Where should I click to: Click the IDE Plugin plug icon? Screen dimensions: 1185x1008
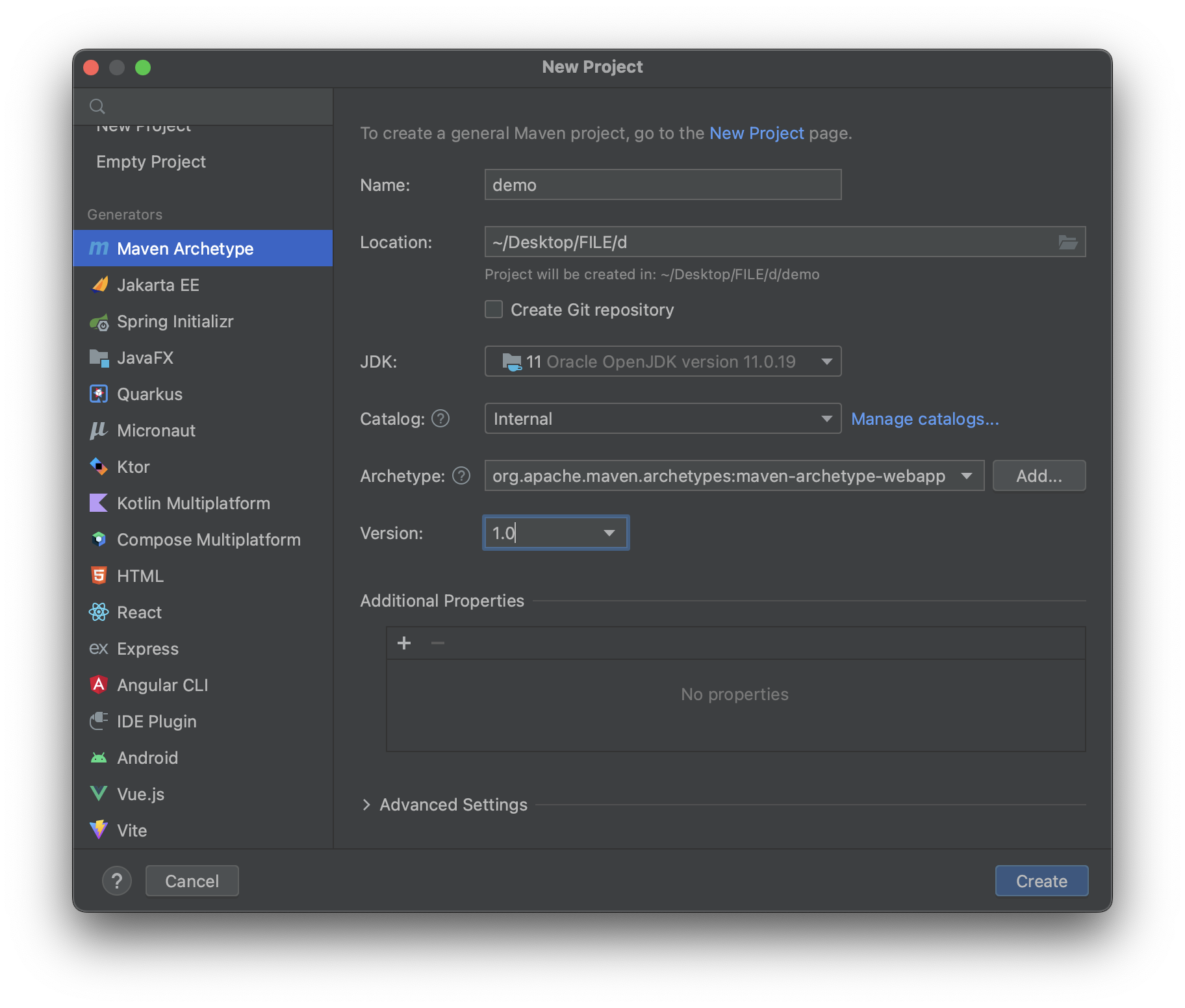[x=99, y=721]
